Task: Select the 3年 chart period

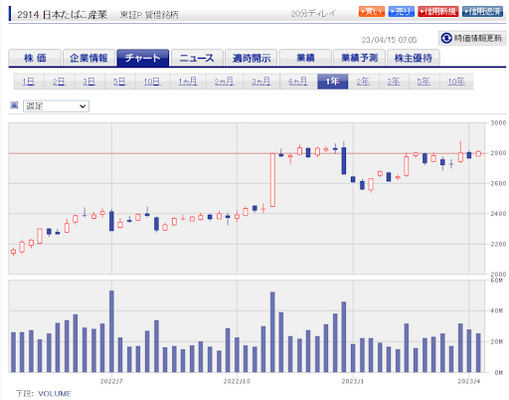Action: [394, 82]
